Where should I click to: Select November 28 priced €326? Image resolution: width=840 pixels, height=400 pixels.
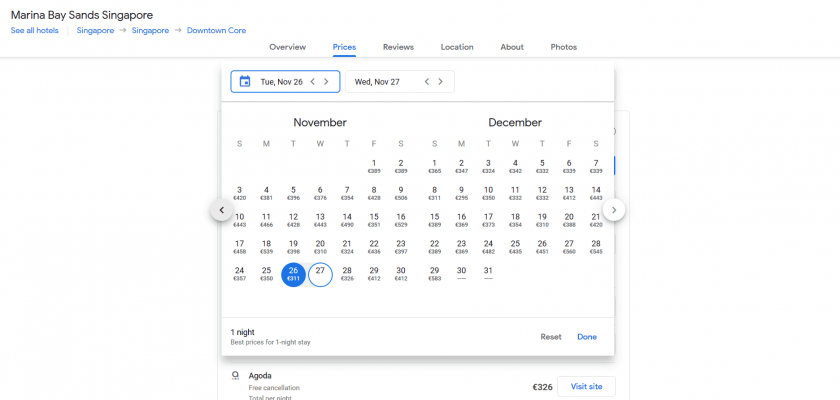click(347, 274)
